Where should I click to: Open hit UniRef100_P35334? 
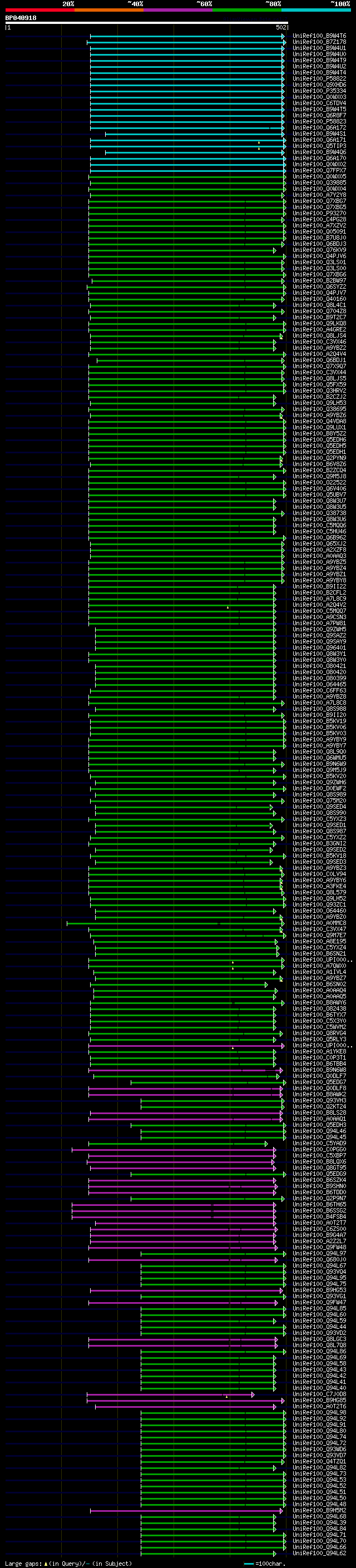coord(319,91)
